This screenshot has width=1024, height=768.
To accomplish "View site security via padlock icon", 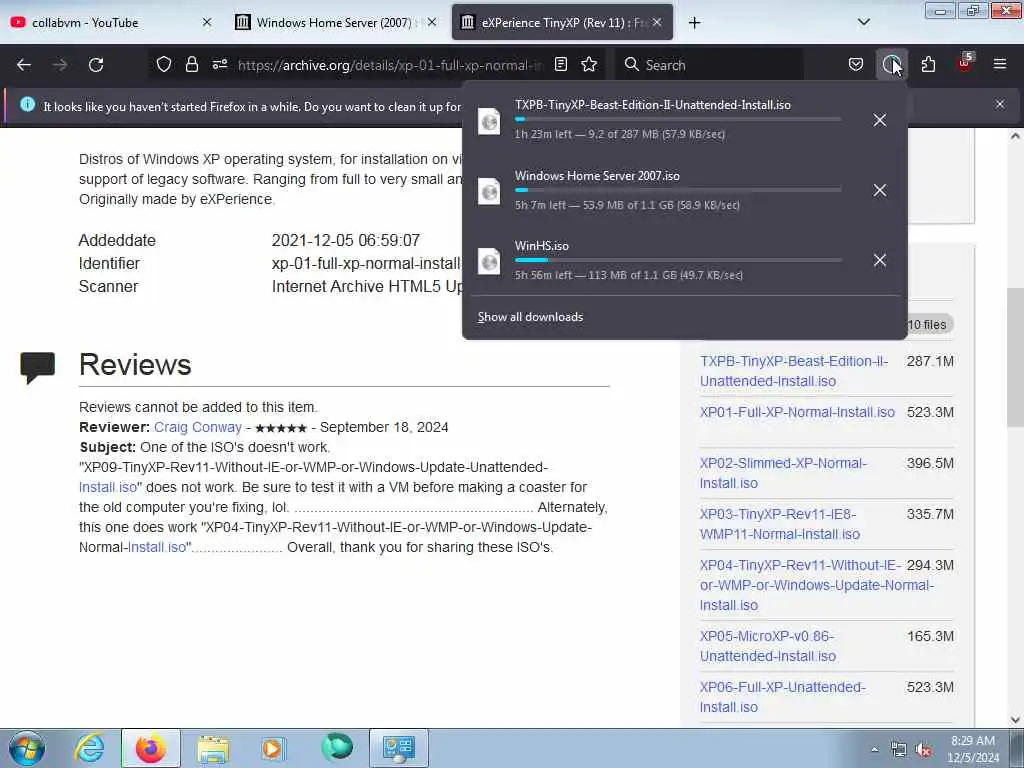I will click(x=191, y=65).
